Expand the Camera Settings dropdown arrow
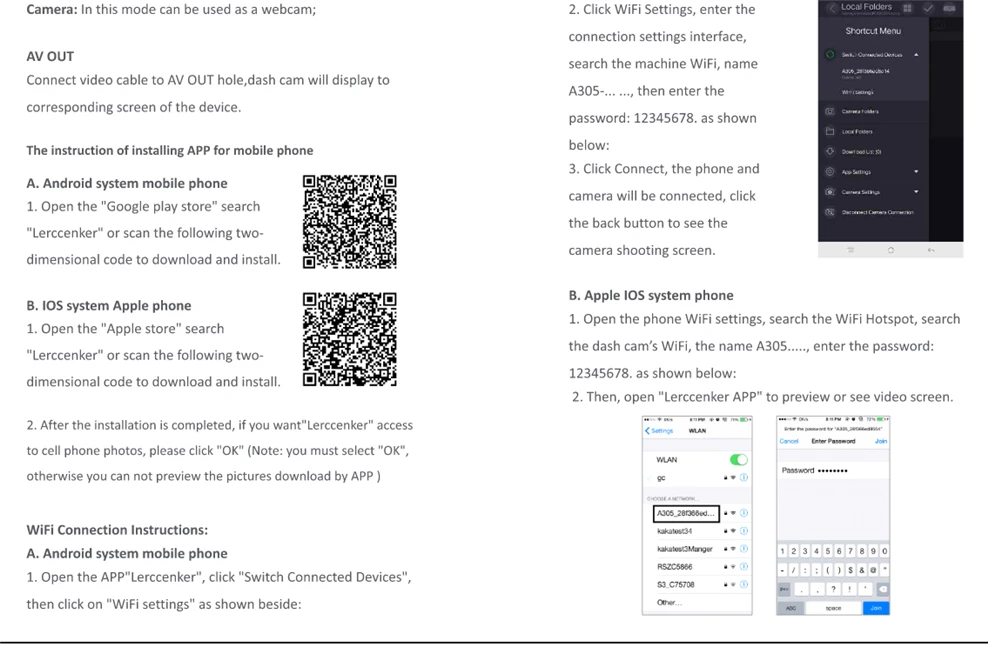 [916, 192]
